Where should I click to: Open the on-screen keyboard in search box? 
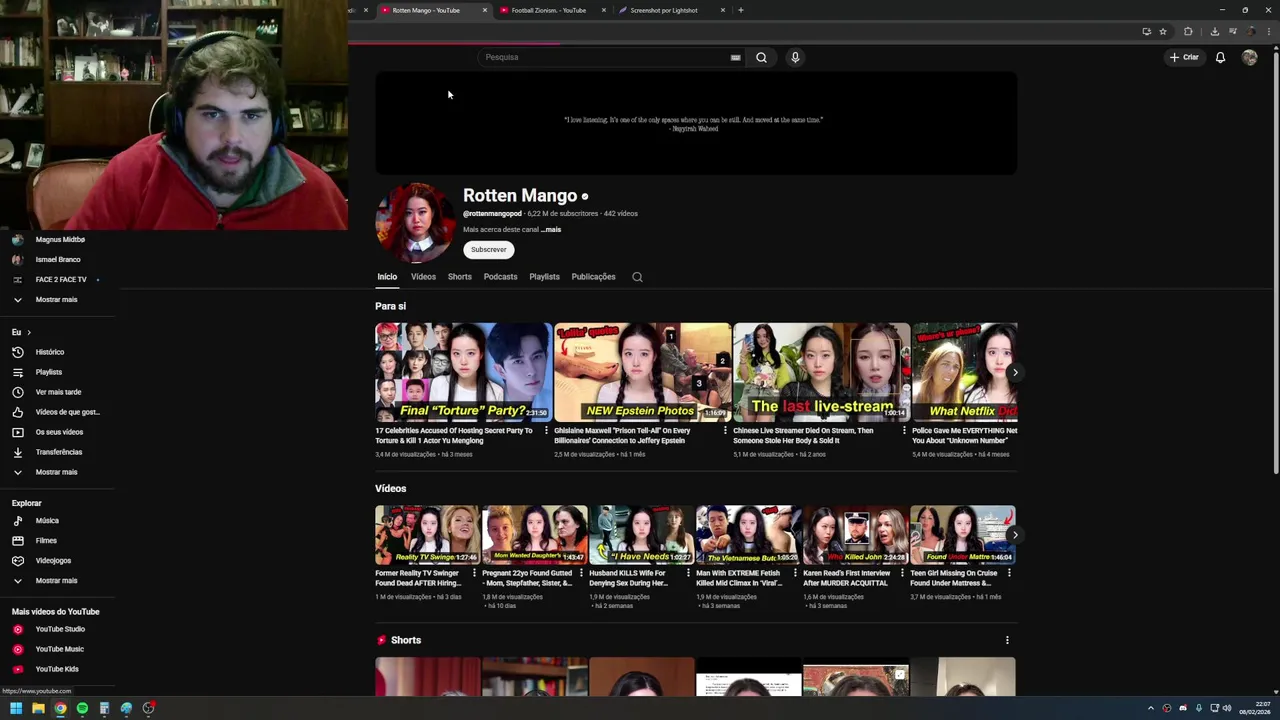(735, 57)
